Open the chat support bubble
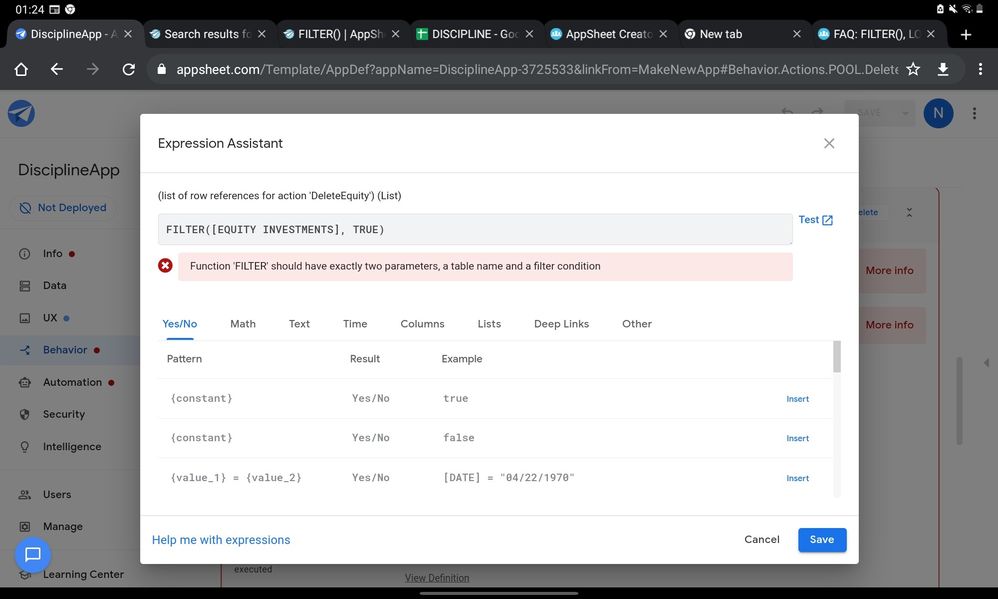Image resolution: width=998 pixels, height=599 pixels. coord(32,554)
